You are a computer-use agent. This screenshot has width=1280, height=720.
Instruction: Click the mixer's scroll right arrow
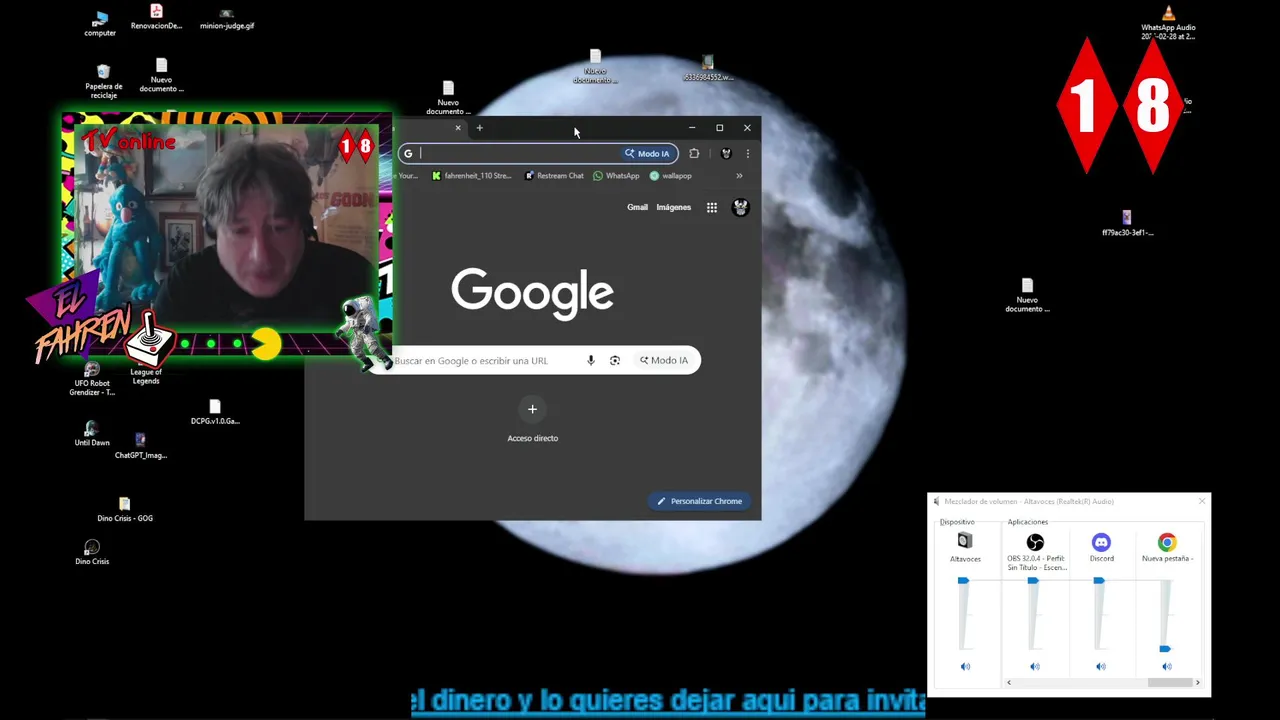click(x=1198, y=682)
